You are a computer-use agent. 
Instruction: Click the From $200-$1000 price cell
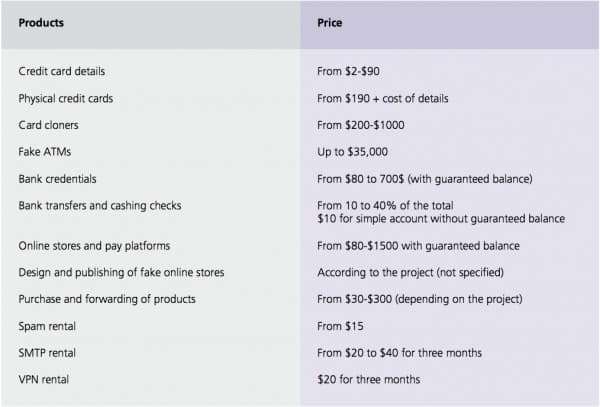tap(360, 125)
